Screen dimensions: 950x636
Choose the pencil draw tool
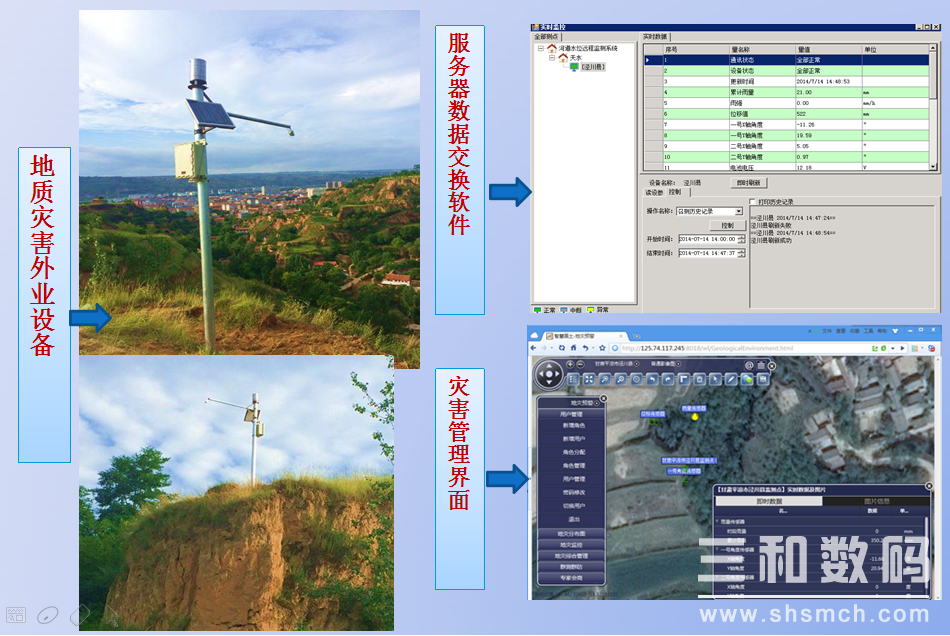click(731, 379)
